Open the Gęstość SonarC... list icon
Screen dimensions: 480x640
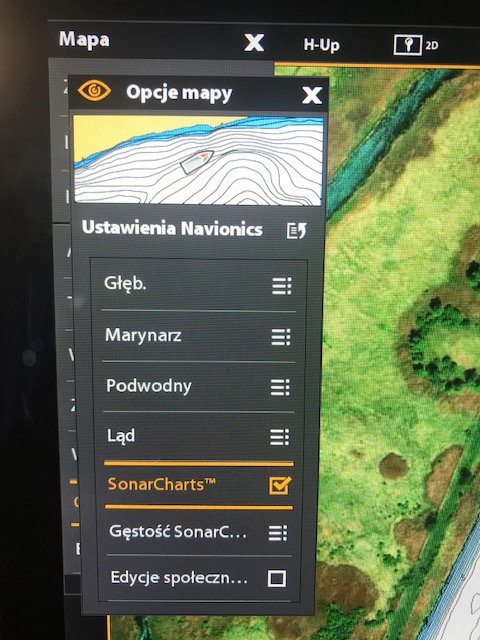point(278,533)
